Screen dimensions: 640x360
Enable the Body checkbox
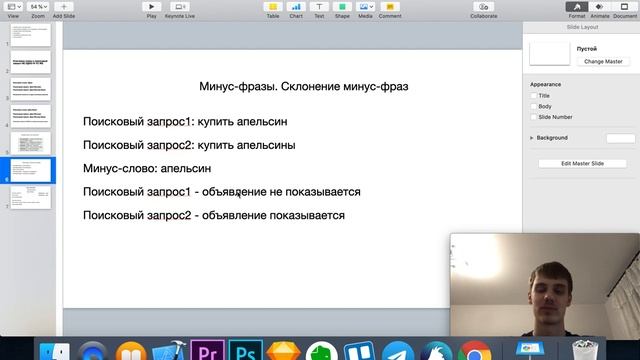coord(533,106)
